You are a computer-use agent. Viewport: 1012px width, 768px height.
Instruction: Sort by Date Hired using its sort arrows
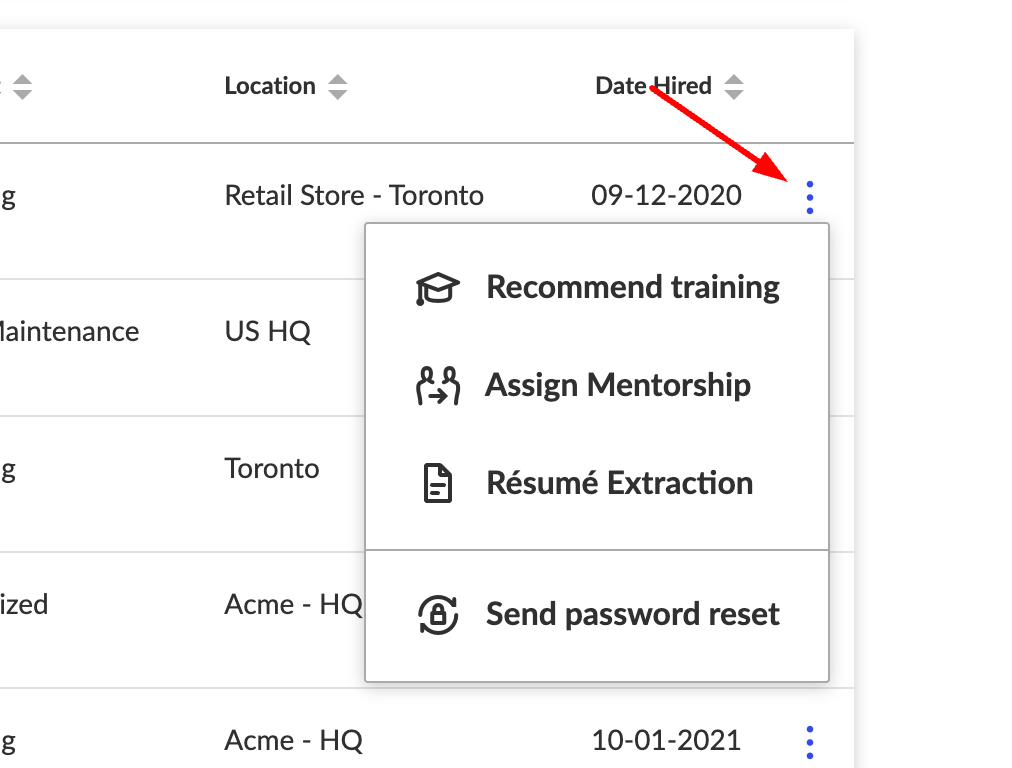[734, 87]
